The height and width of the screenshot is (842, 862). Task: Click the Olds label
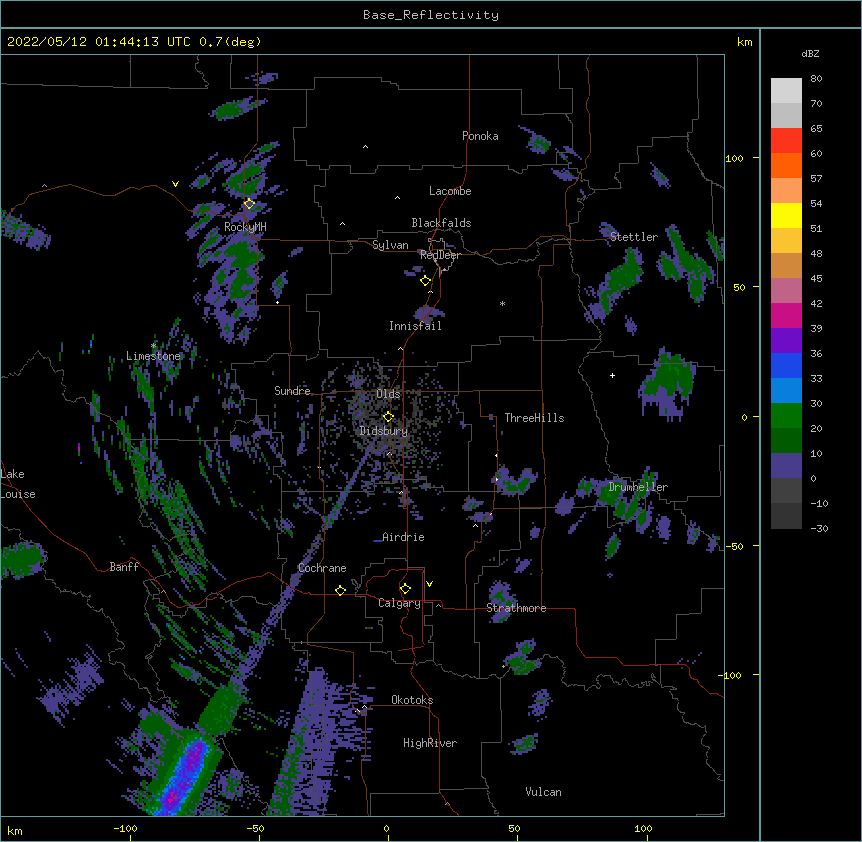coord(388,394)
